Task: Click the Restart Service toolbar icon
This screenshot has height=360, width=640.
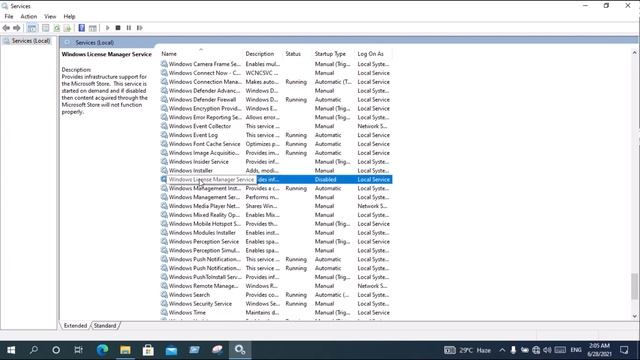Action: point(140,28)
